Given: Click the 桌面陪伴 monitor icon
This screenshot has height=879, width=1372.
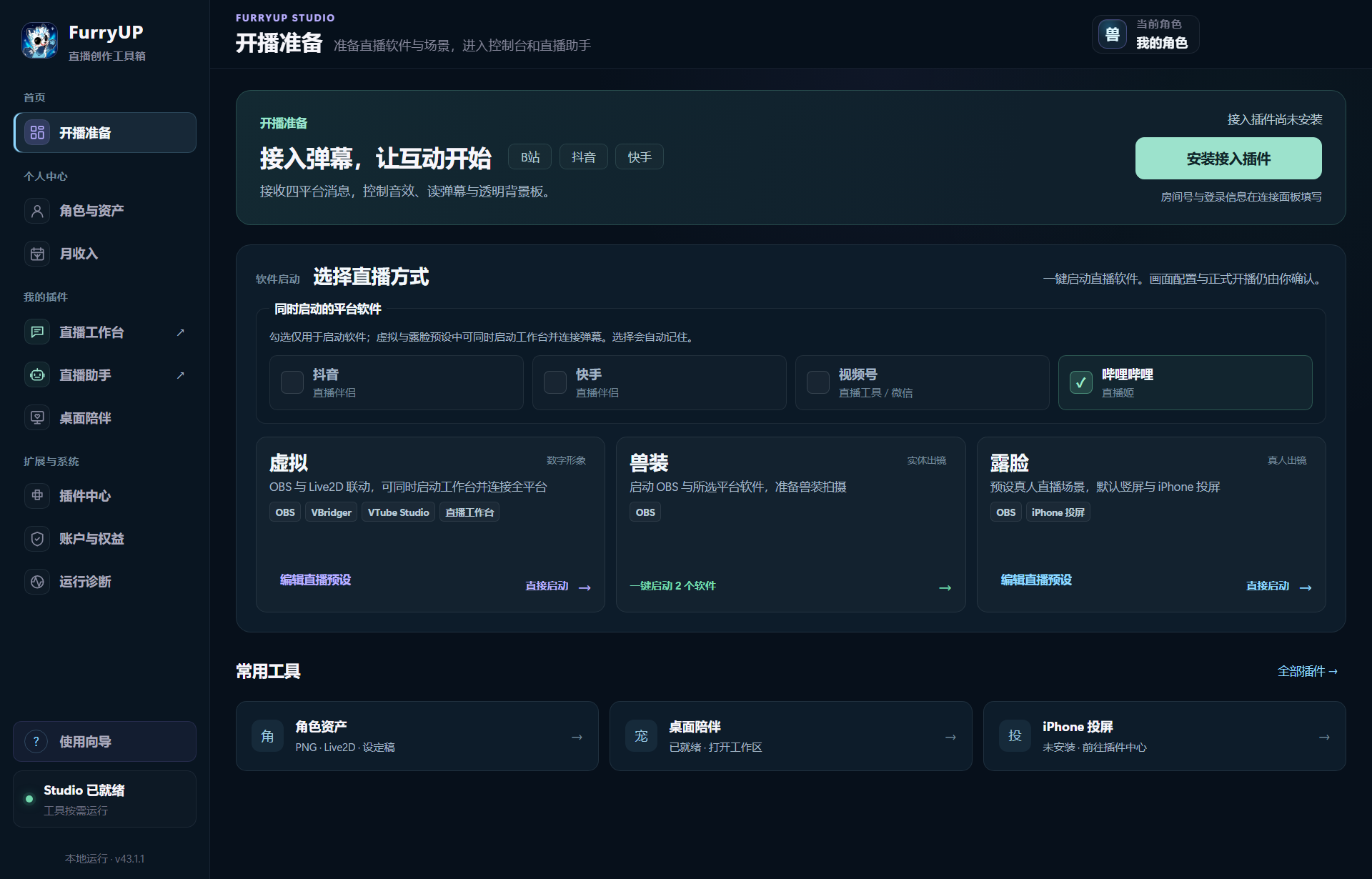Looking at the screenshot, I should (37, 418).
